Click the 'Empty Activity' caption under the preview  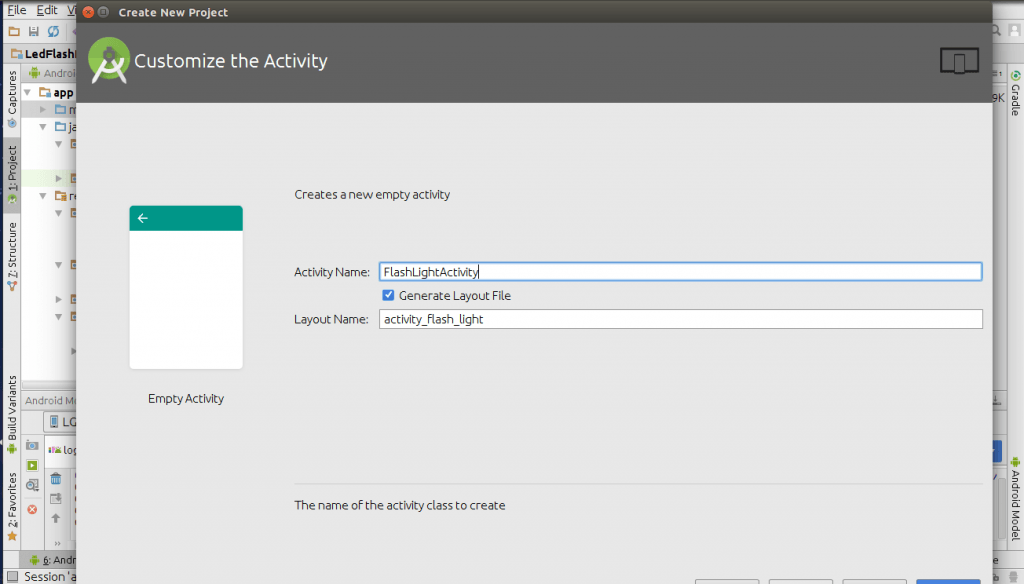click(x=186, y=398)
